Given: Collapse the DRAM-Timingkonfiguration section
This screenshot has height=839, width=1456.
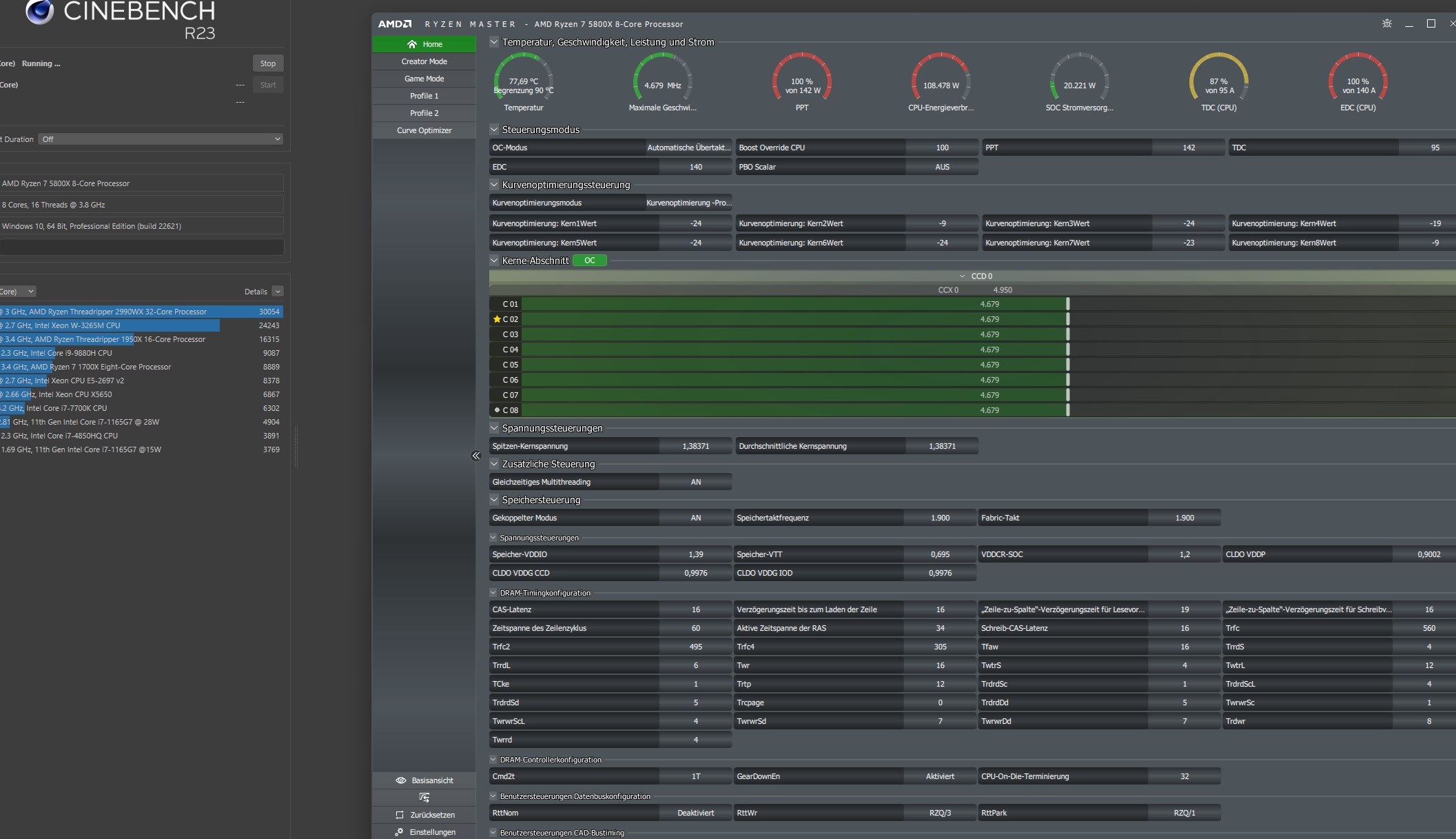Looking at the screenshot, I should [x=493, y=593].
